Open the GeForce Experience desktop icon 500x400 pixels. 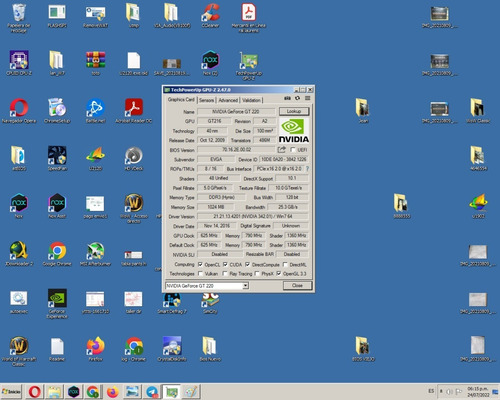coord(57,304)
